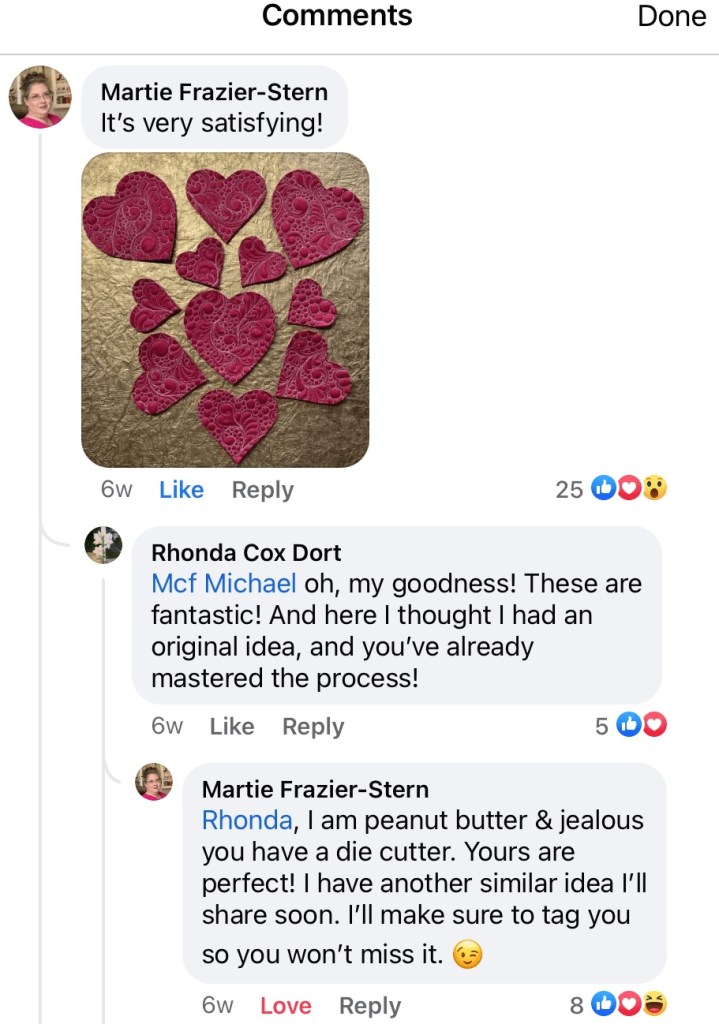This screenshot has width=719, height=1024.
Task: Open Martie Frazier-Stern's top profile picture
Action: point(41,97)
